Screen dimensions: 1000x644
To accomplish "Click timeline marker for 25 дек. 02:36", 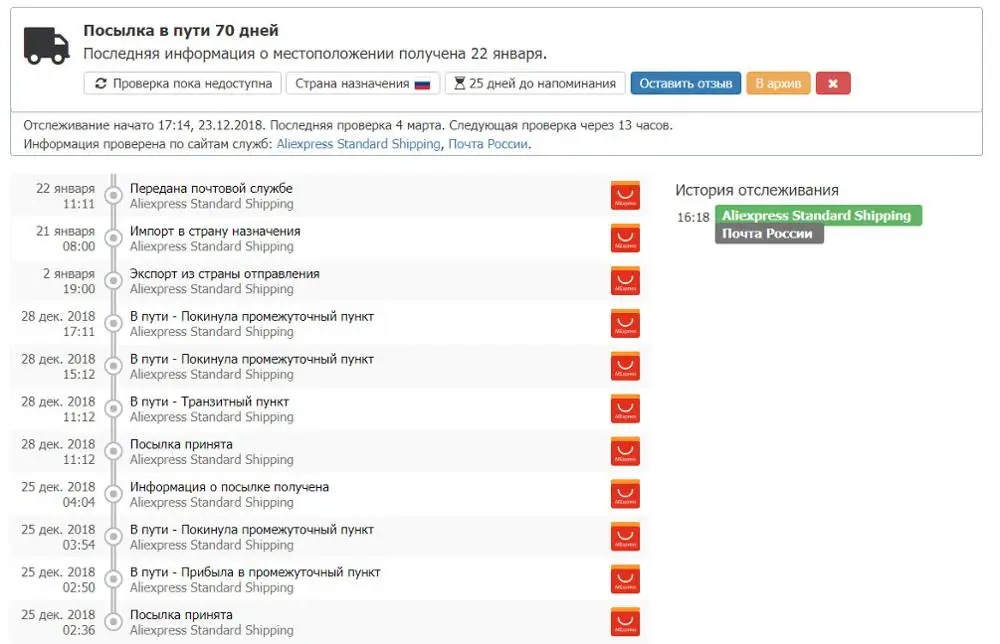I will pyautogui.click(x=114, y=622).
